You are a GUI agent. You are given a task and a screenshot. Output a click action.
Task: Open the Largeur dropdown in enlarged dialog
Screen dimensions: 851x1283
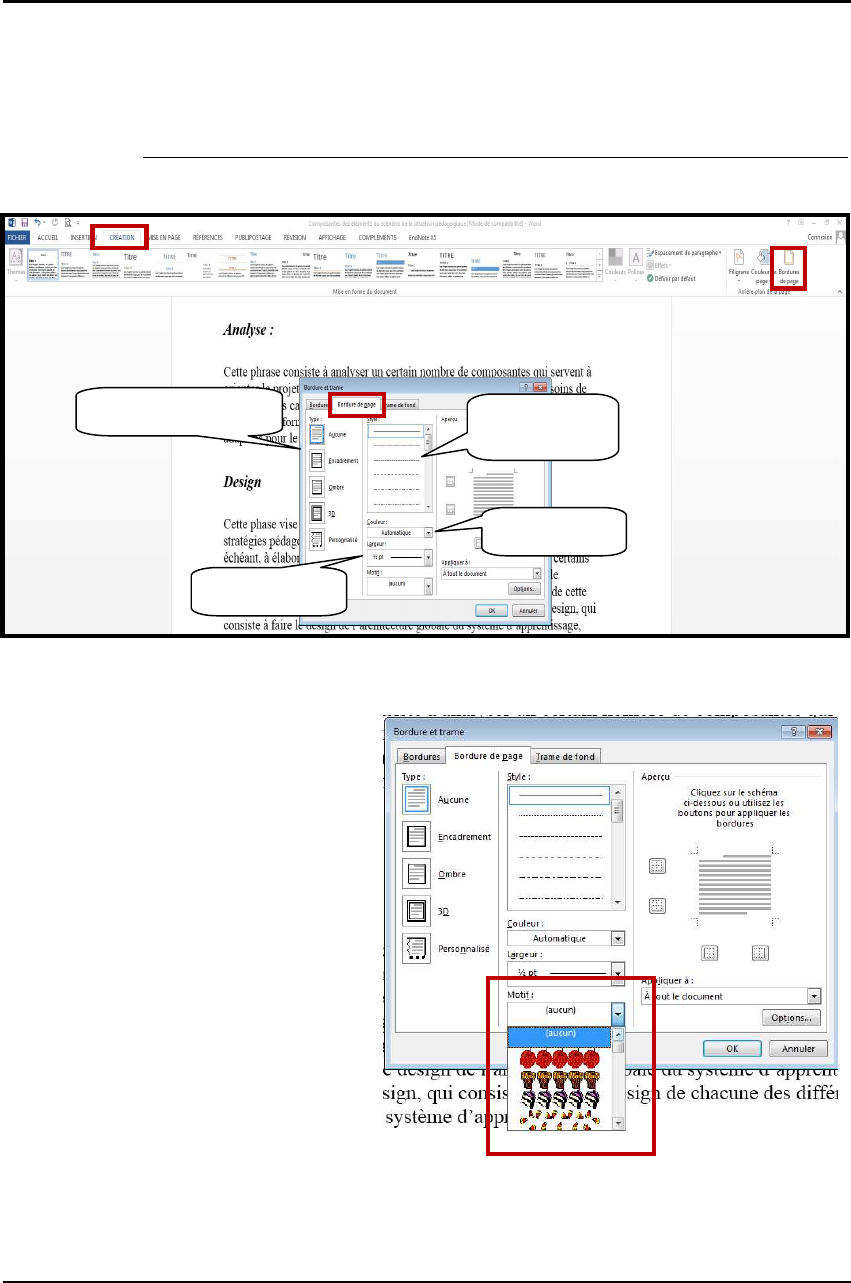click(618, 971)
